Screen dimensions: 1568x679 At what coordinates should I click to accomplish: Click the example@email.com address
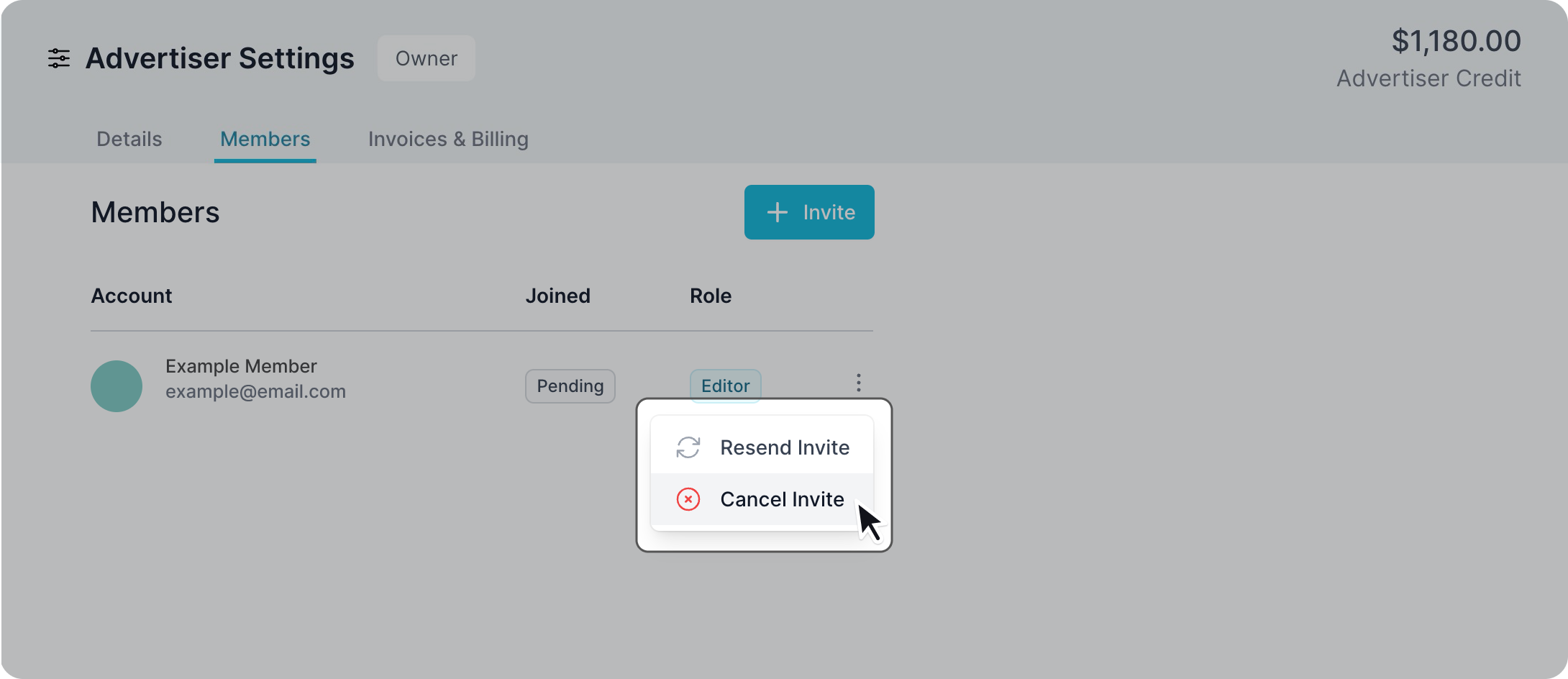click(x=255, y=391)
